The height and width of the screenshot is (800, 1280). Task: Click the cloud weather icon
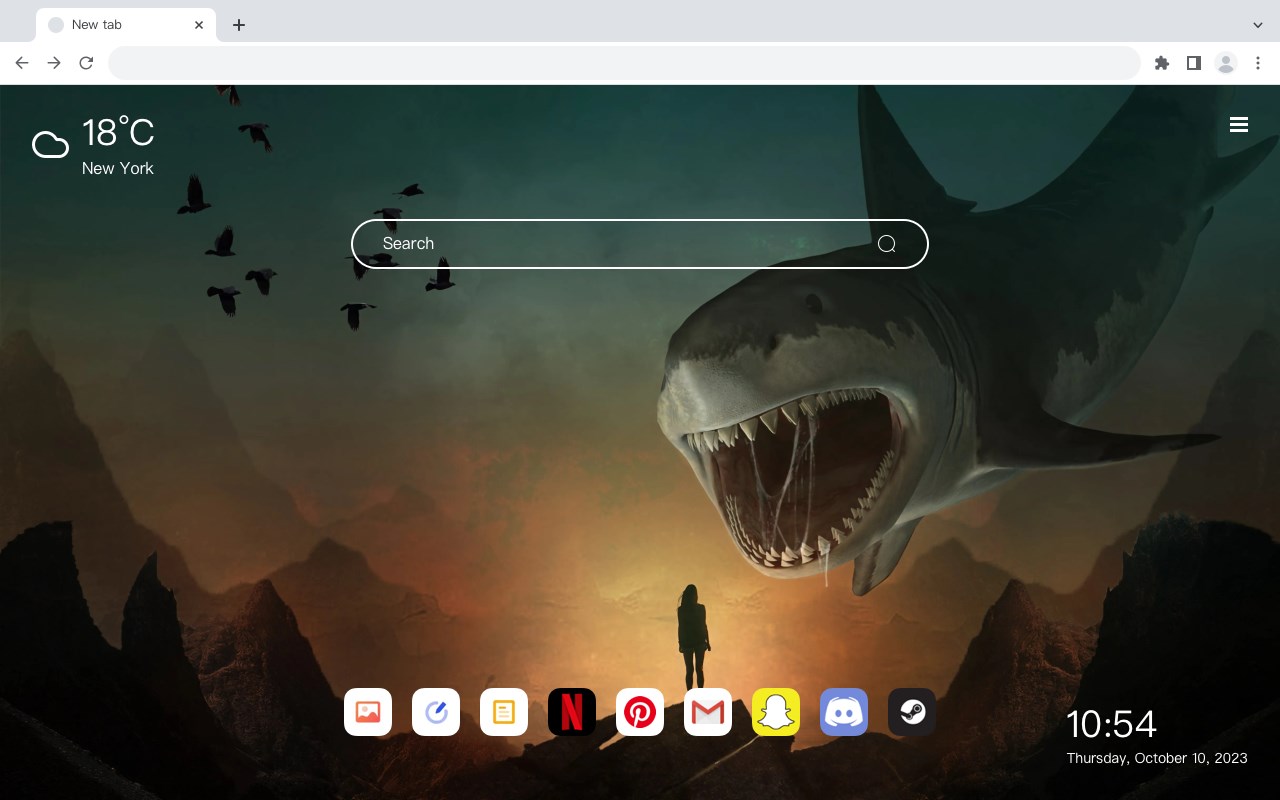[x=50, y=146]
